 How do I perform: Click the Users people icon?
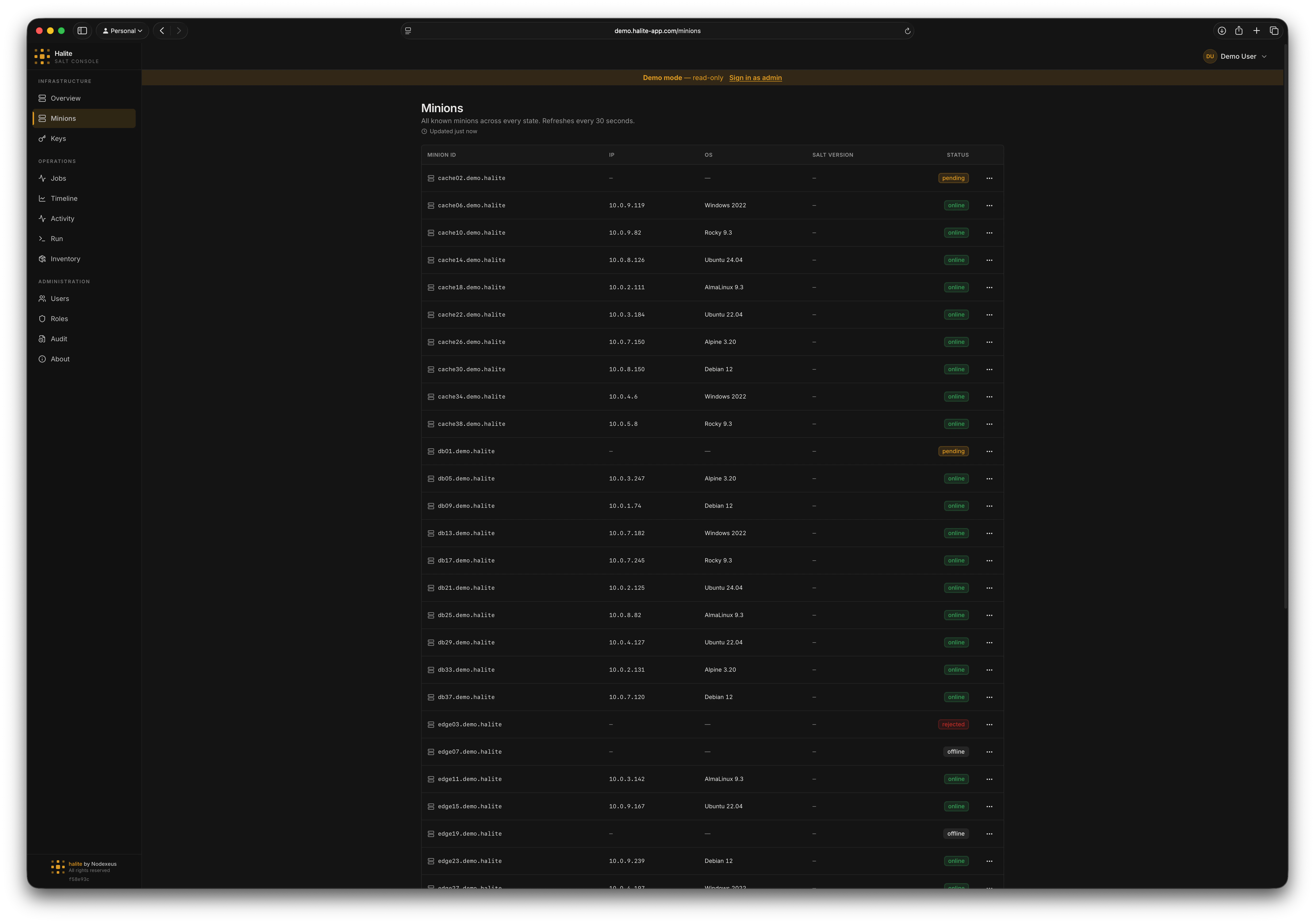click(x=42, y=299)
